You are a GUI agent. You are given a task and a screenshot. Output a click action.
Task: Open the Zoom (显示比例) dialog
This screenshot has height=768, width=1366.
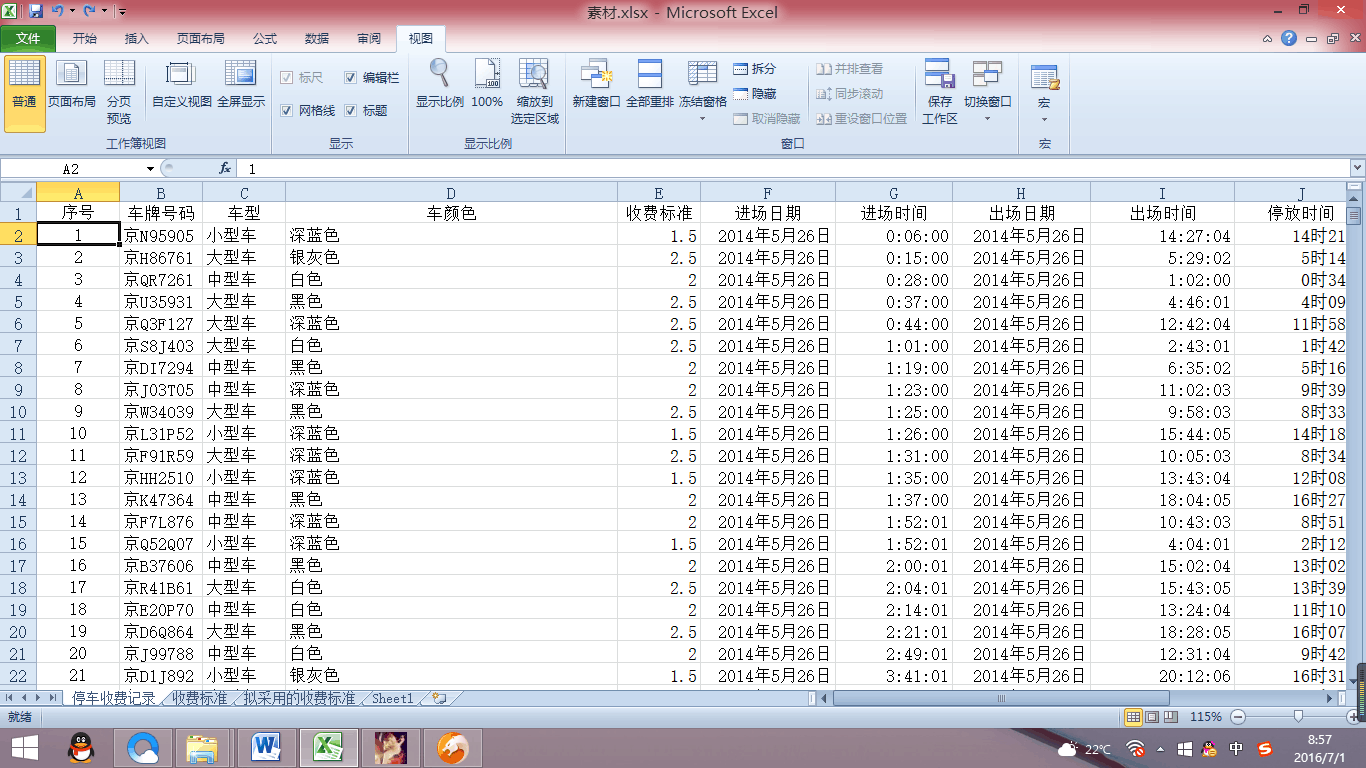(x=439, y=86)
